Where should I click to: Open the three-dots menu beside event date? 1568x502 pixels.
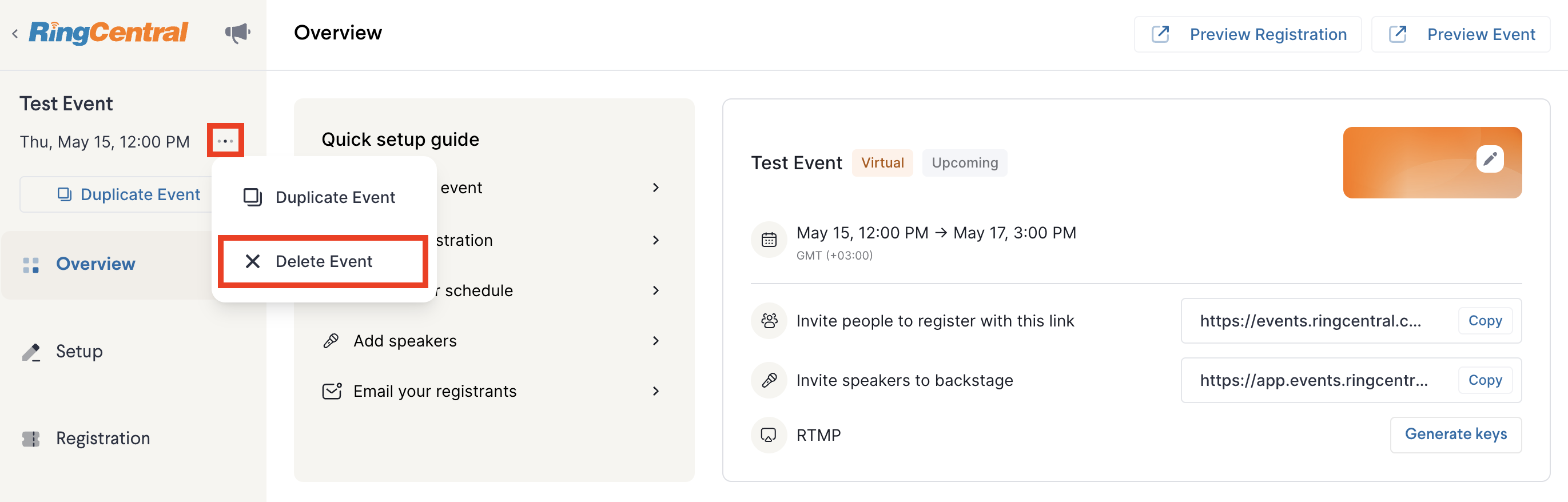click(225, 141)
